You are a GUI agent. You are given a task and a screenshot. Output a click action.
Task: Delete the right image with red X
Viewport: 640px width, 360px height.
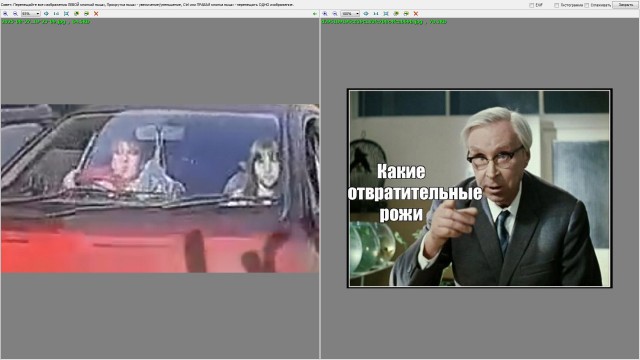pos(416,13)
